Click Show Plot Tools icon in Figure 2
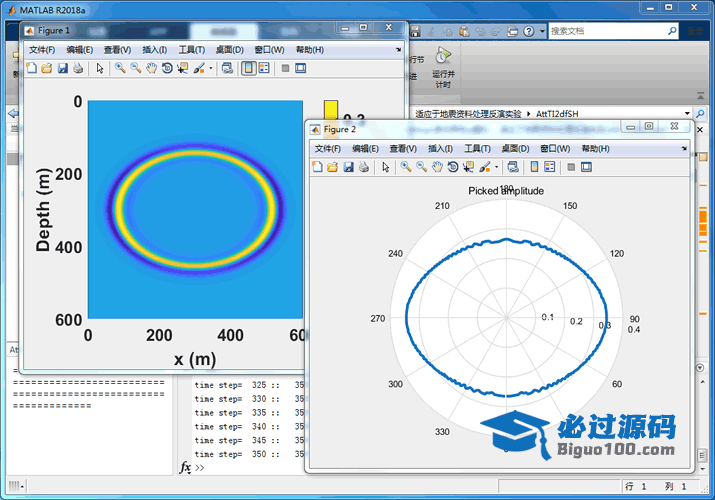715x500 pixels. [586, 167]
